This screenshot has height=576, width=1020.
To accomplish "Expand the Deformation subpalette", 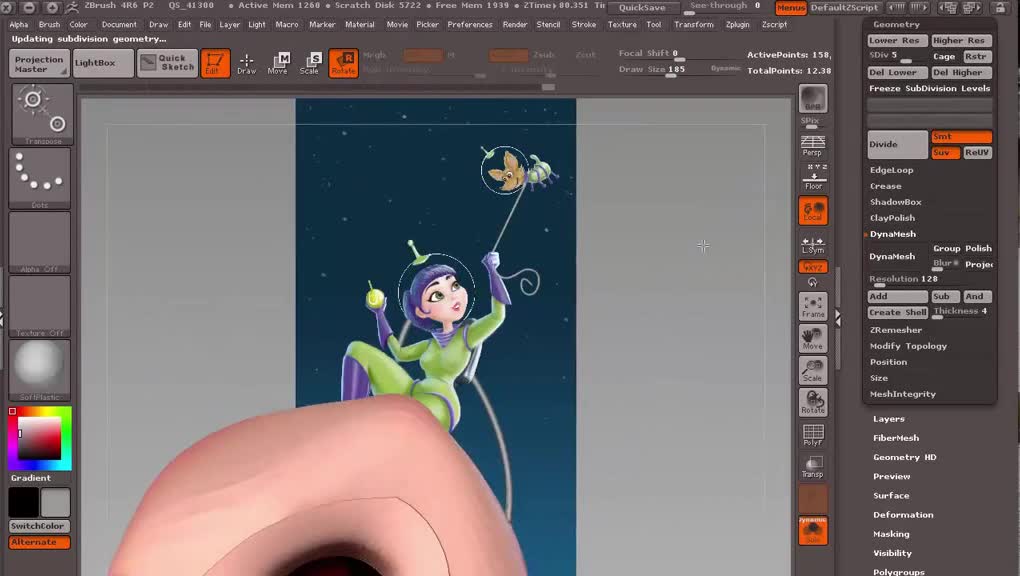I will [x=903, y=515].
